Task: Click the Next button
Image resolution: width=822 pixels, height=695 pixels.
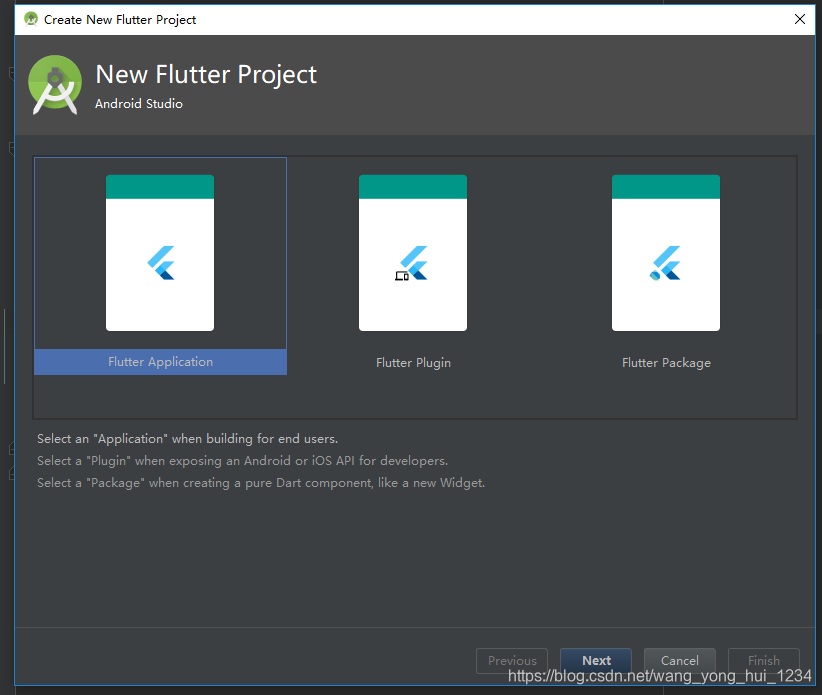Action: tap(596, 660)
